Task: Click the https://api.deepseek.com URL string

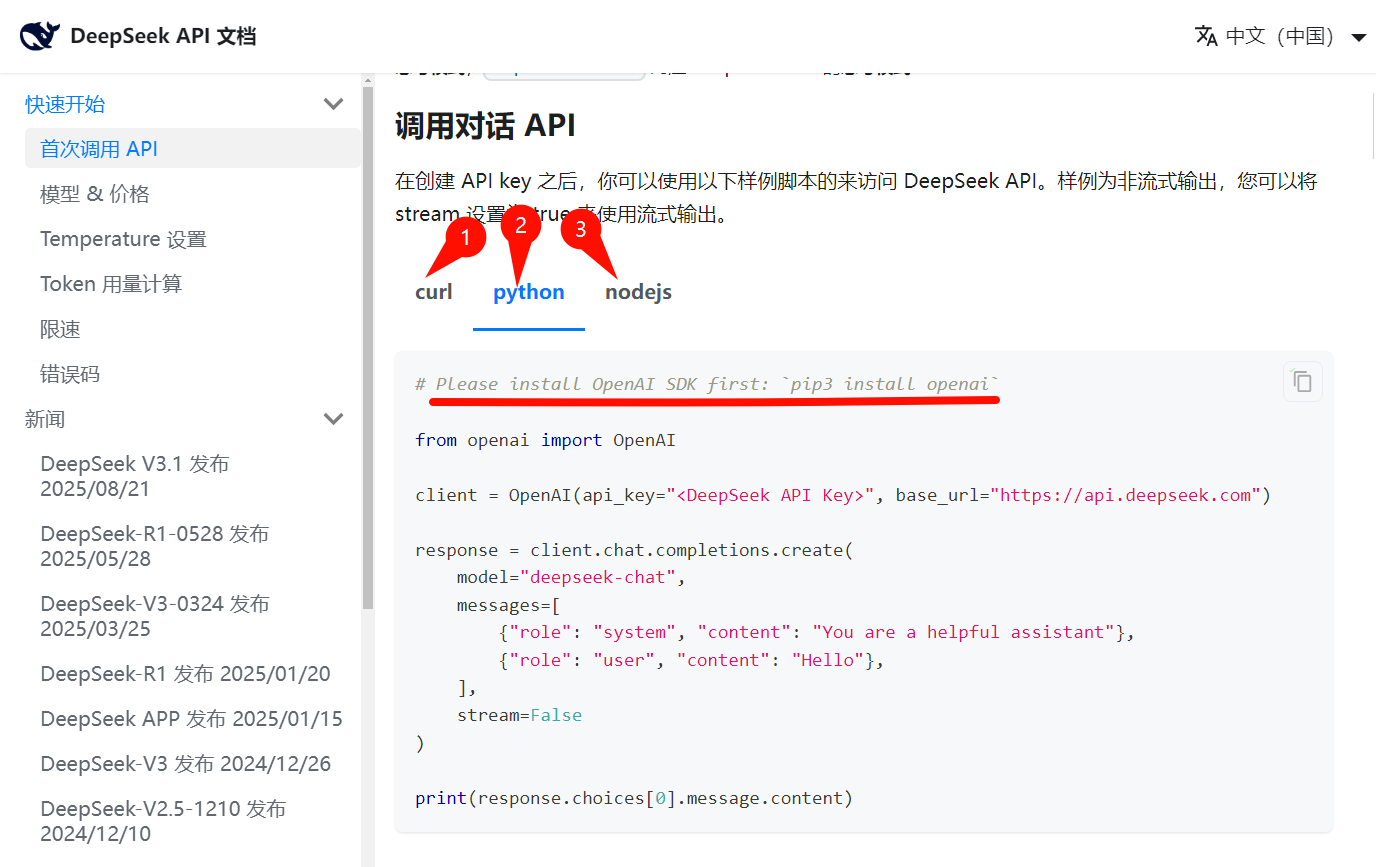Action: click(1125, 495)
